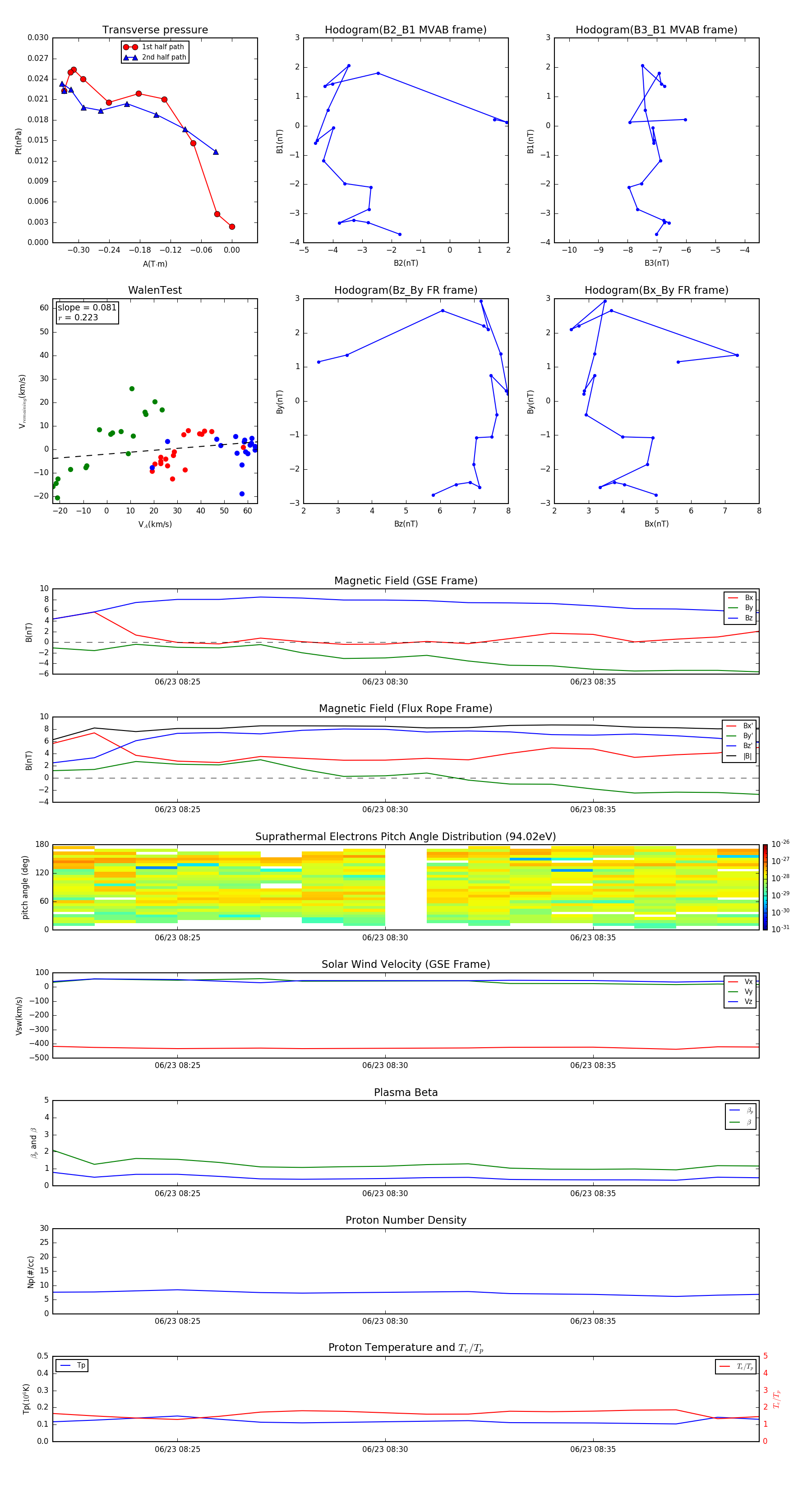Click the '10^-31' color bar tick label
Screen dimensions: 812x1489
780,929
